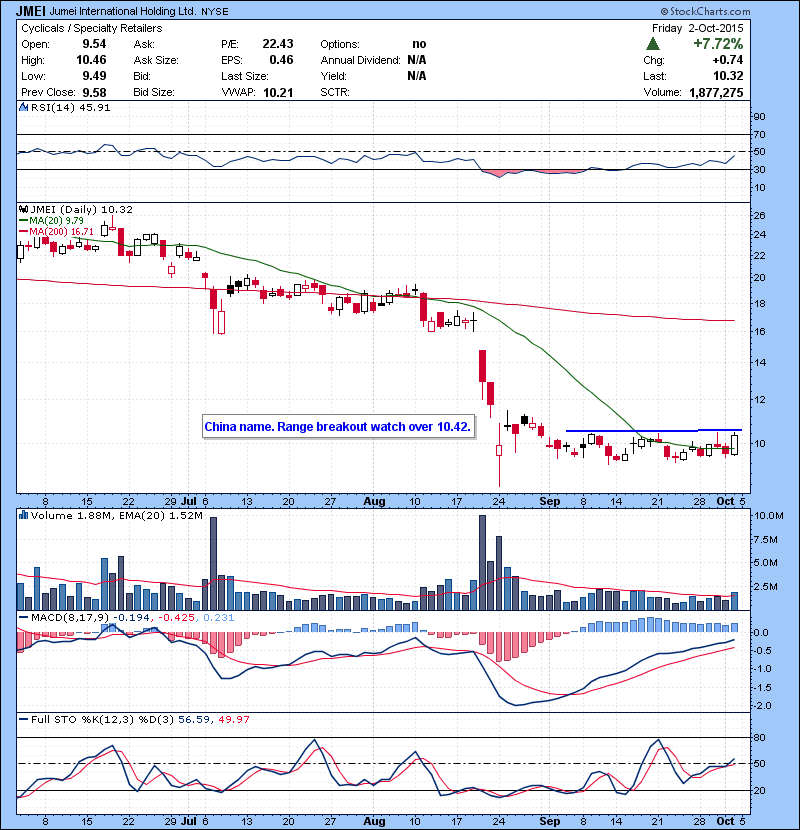Click the P/E ratio 22.43
800x830 pixels.
pos(277,44)
